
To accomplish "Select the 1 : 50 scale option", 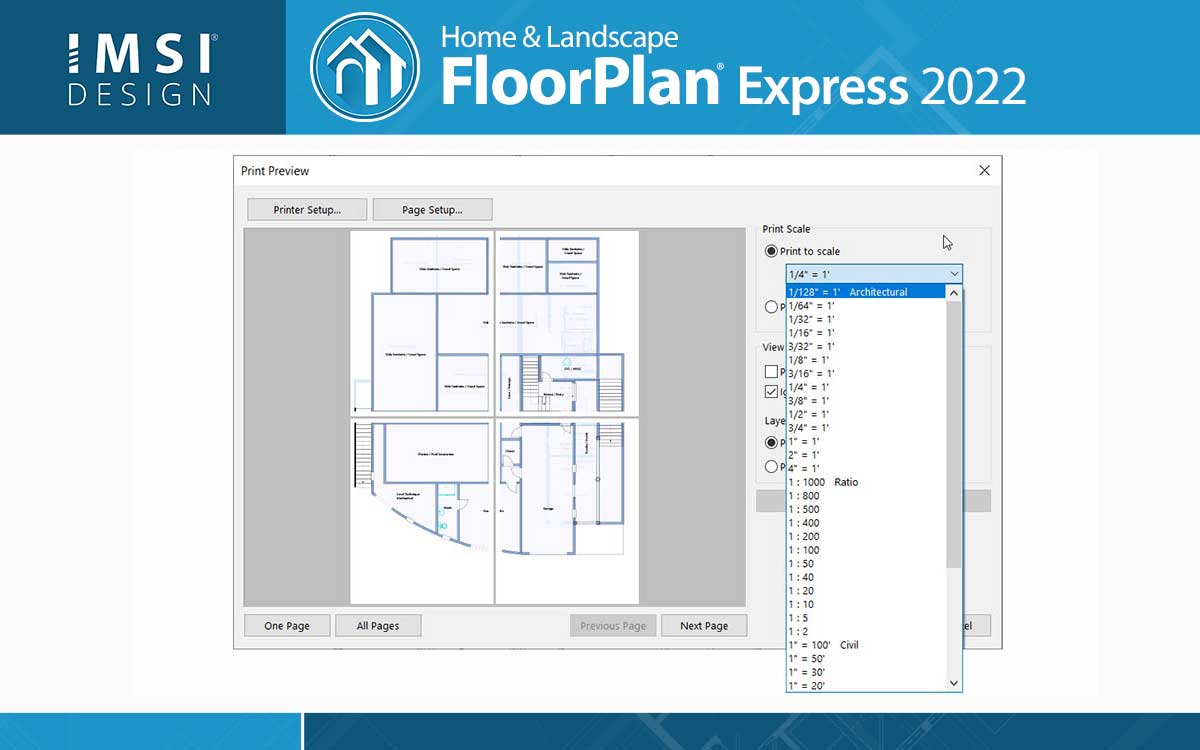I will click(x=866, y=564).
